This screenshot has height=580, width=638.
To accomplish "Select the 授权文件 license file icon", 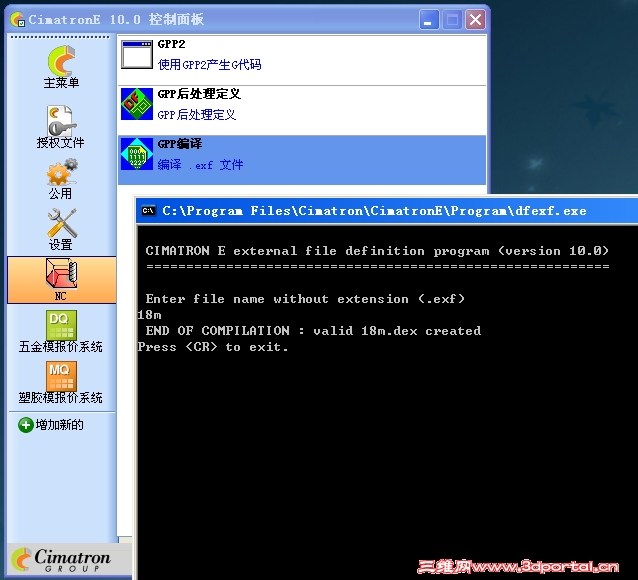I will pyautogui.click(x=61, y=121).
